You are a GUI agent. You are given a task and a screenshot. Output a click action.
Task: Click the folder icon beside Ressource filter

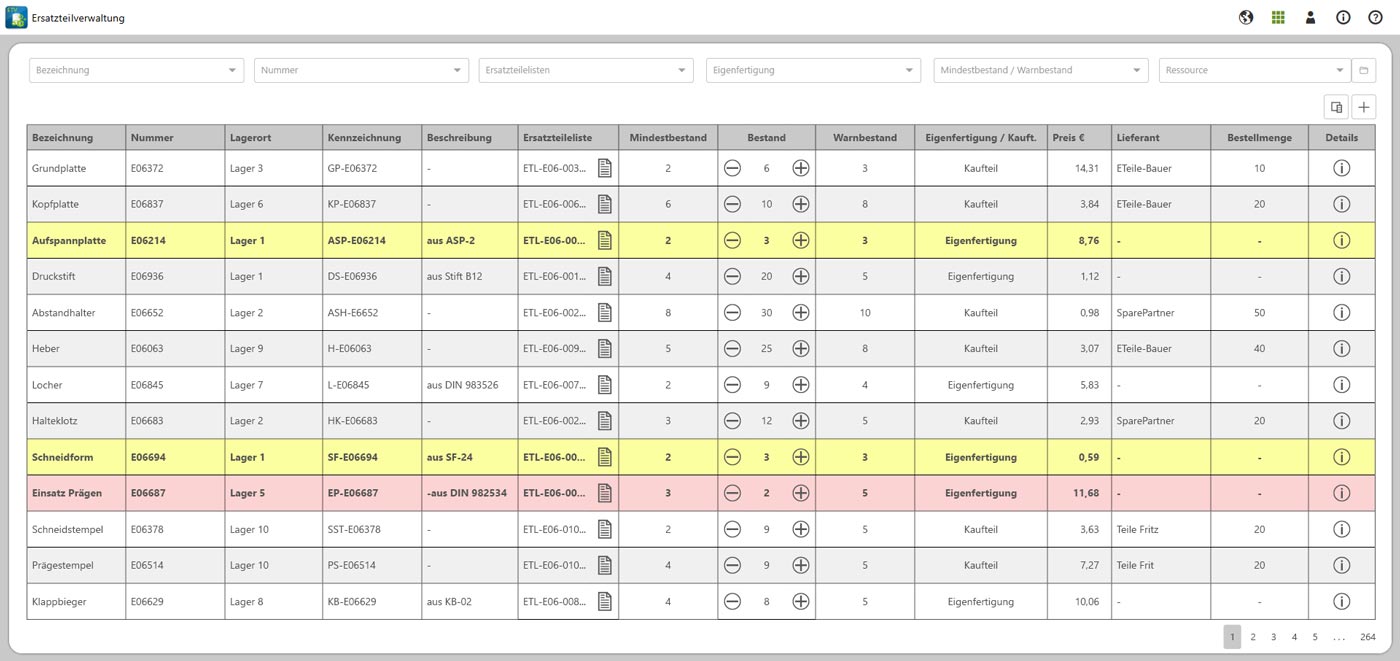pyautogui.click(x=1363, y=70)
